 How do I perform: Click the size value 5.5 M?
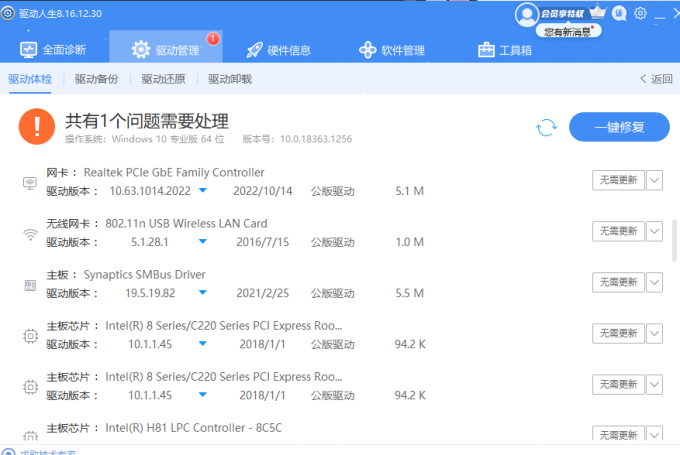coord(409,293)
